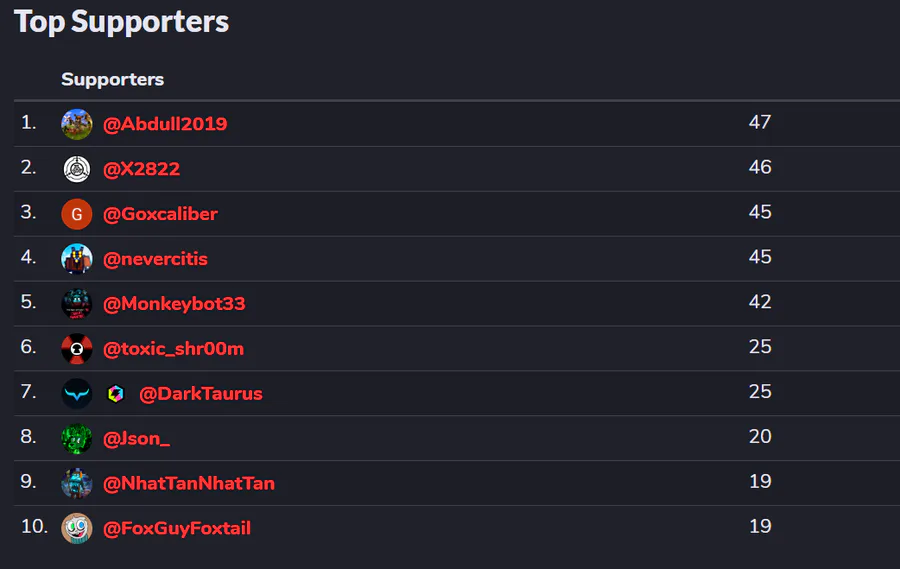The width and height of the screenshot is (900, 569).
Task: Visit the @DarkTaurus profile link
Action: pos(200,393)
